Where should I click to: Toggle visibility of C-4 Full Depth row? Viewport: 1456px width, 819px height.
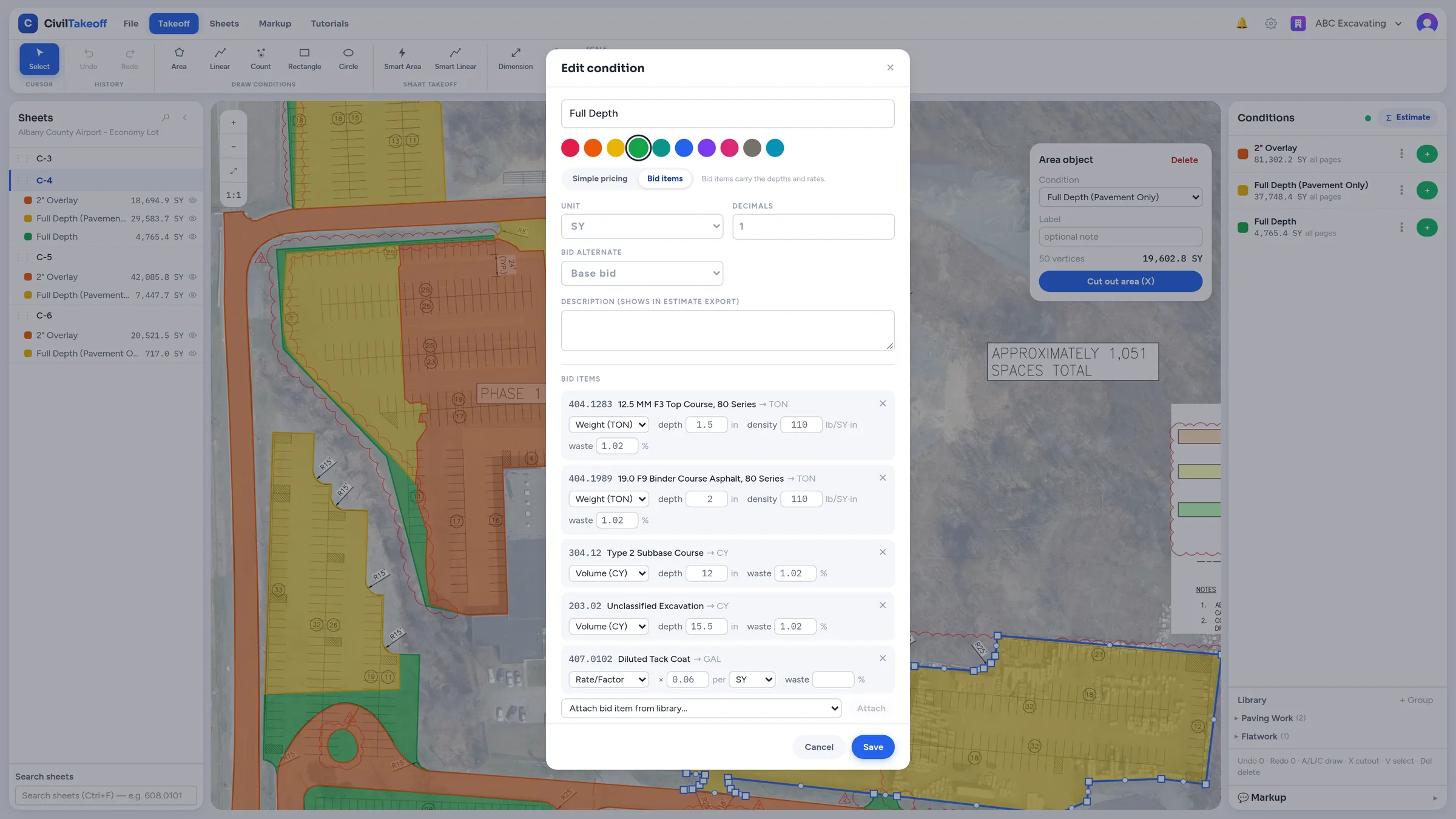[x=193, y=237]
